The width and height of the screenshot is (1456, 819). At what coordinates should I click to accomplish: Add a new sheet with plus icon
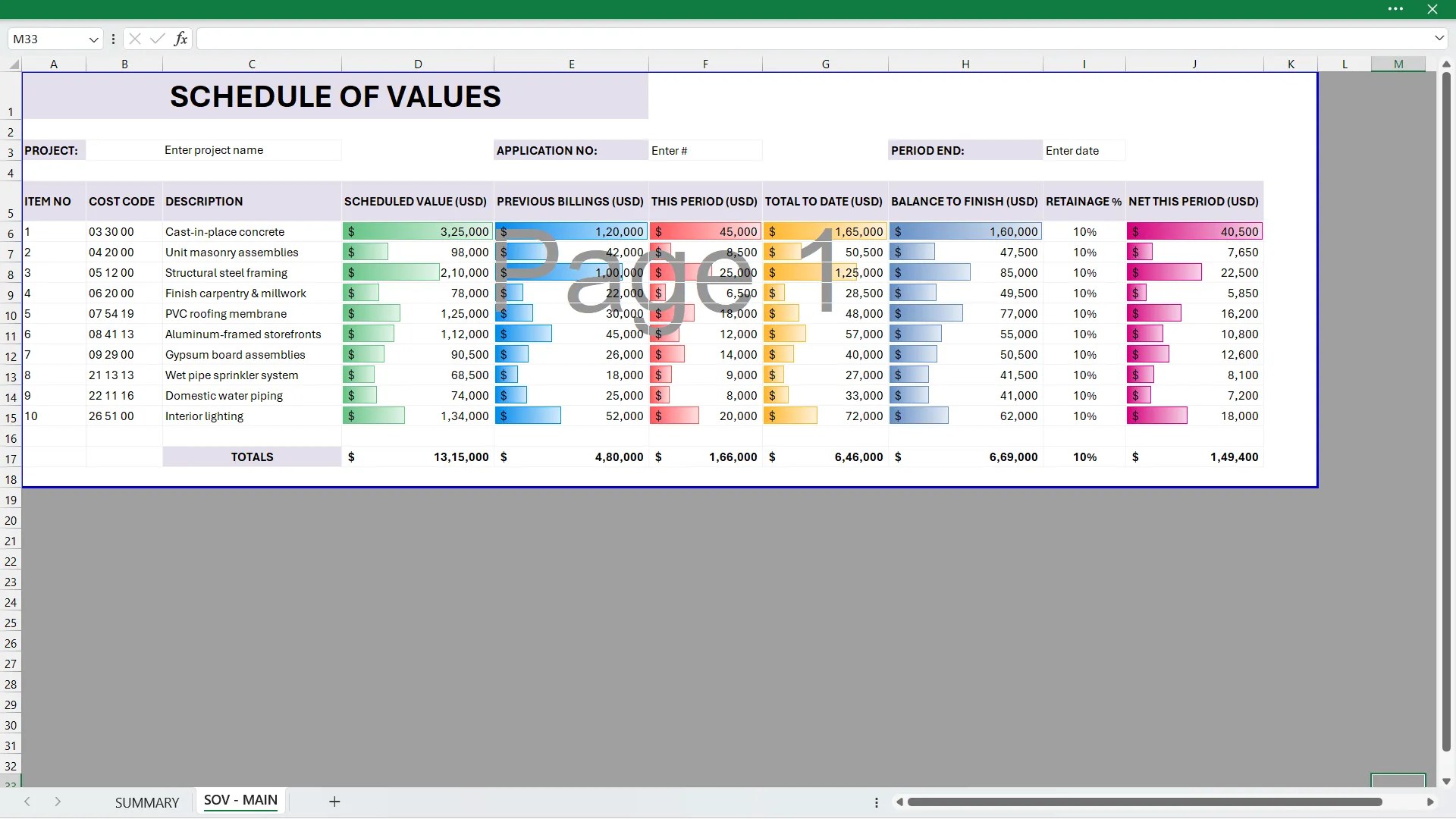[334, 802]
